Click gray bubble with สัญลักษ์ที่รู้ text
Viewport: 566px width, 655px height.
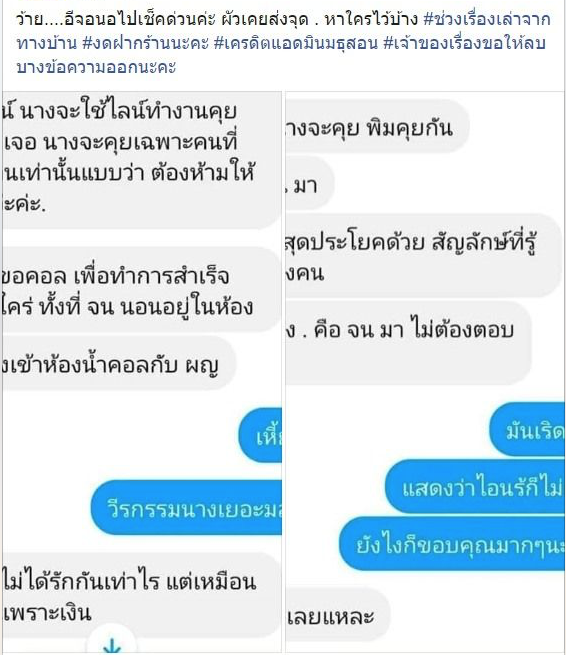[x=424, y=255]
